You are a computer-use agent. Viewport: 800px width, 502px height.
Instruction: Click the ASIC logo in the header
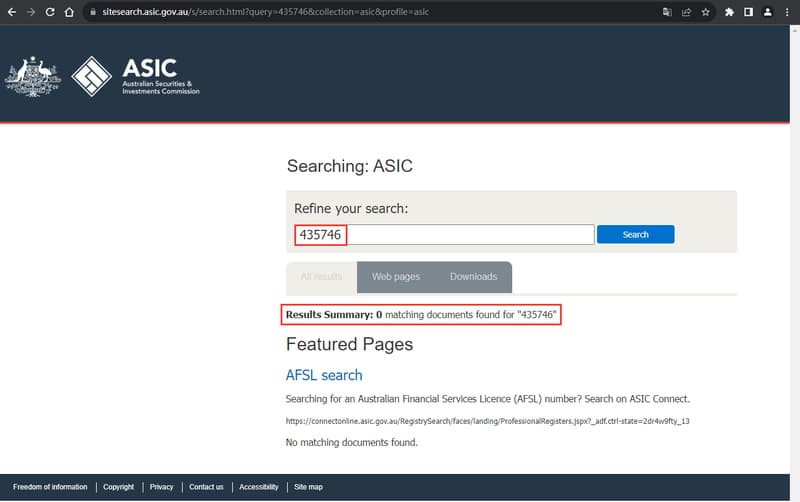[x=135, y=76]
